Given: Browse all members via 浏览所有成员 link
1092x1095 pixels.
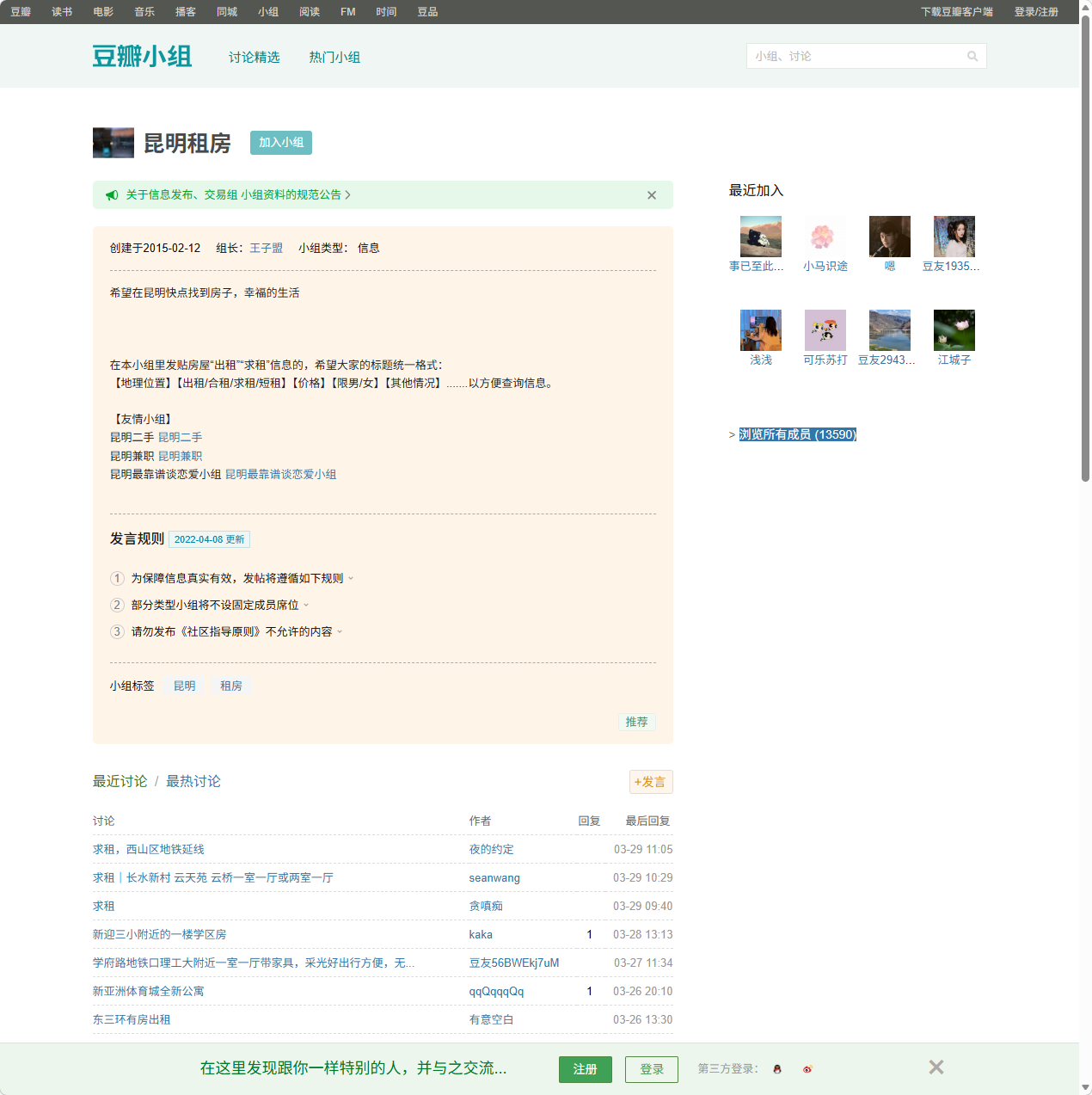Looking at the screenshot, I should tap(797, 434).
